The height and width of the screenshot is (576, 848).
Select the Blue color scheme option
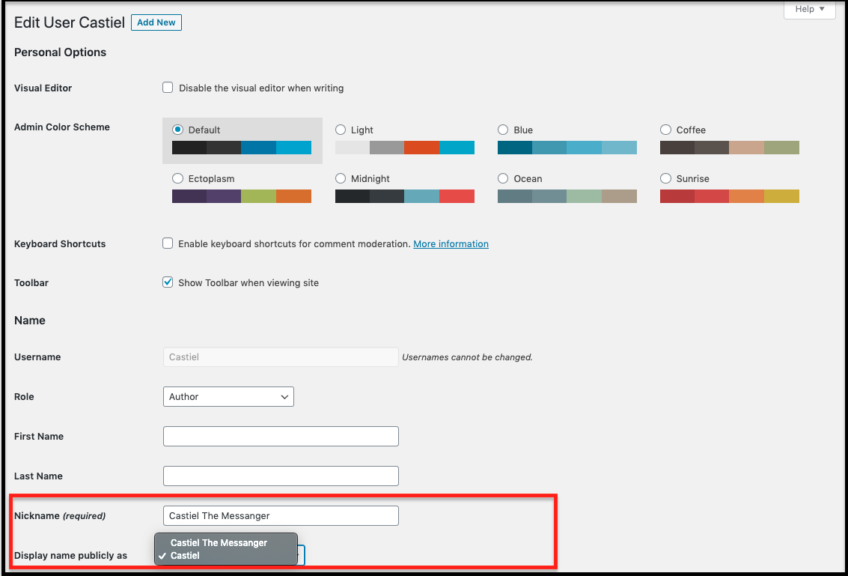click(503, 130)
